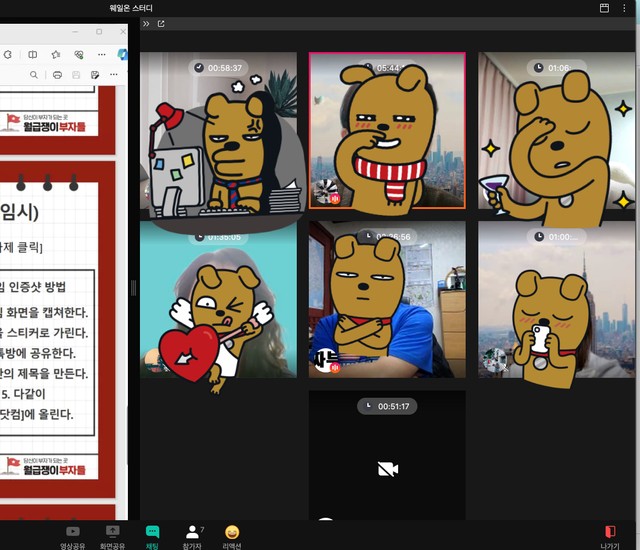Select the participant tile timed 00:58:37
This screenshot has height=550, width=640.
tap(218, 131)
